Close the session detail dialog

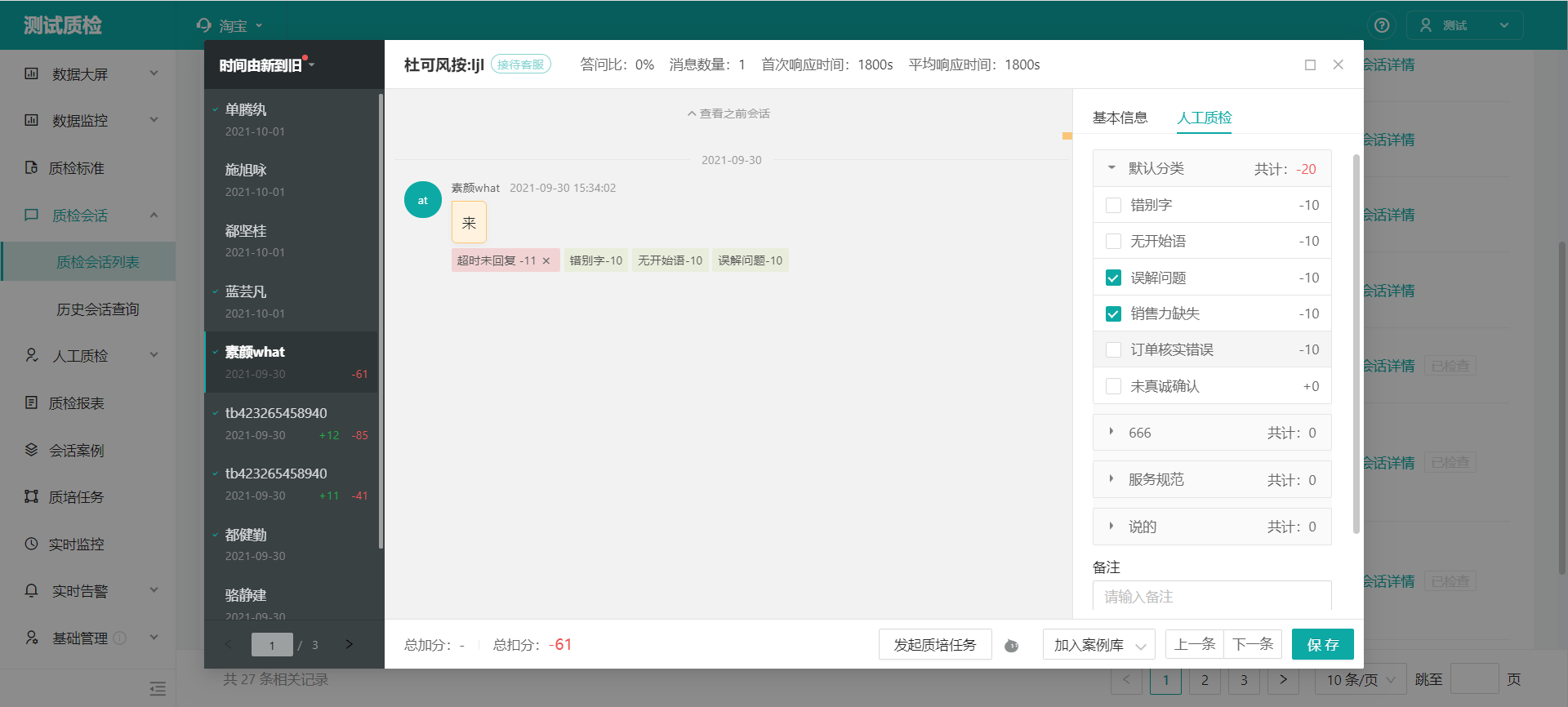point(1338,64)
